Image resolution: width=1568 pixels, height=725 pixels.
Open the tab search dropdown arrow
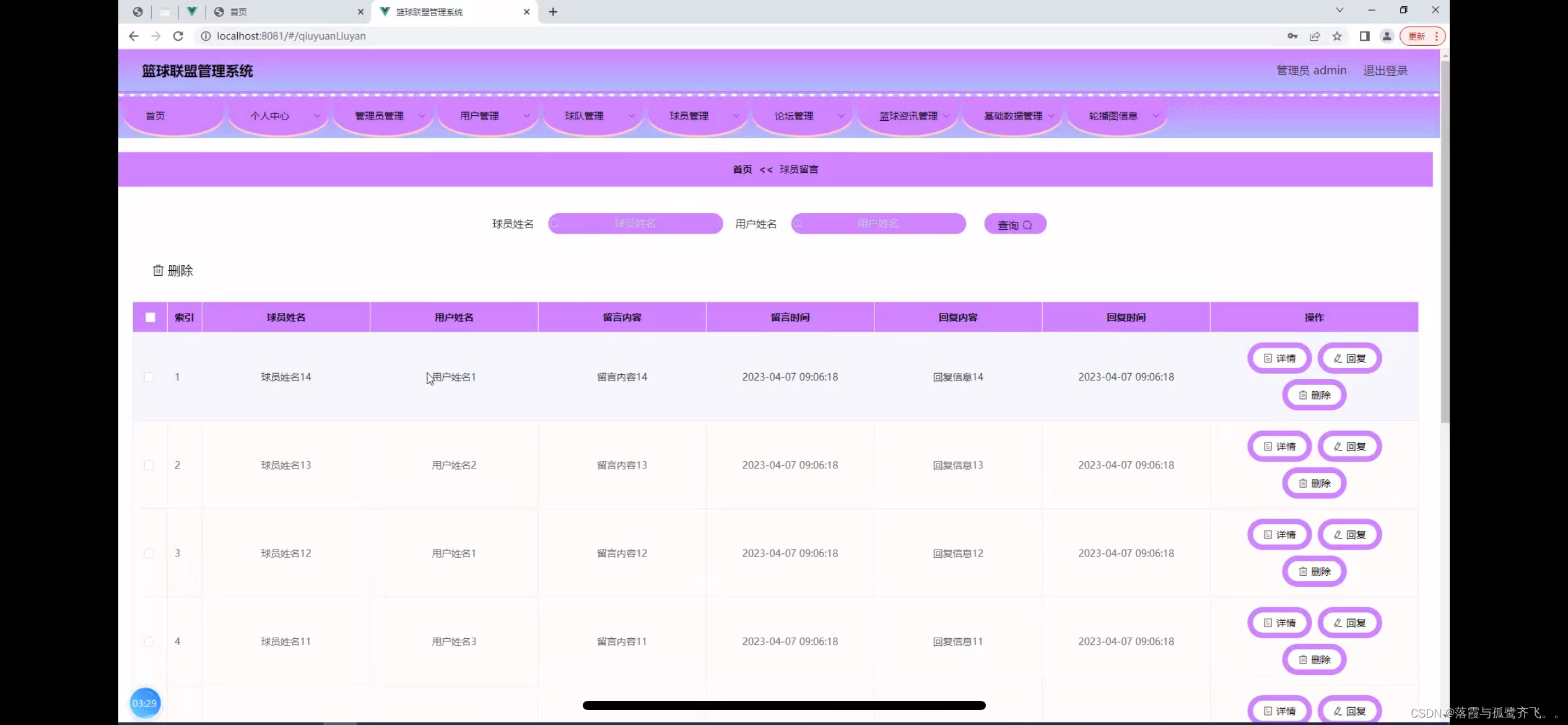tap(1339, 10)
